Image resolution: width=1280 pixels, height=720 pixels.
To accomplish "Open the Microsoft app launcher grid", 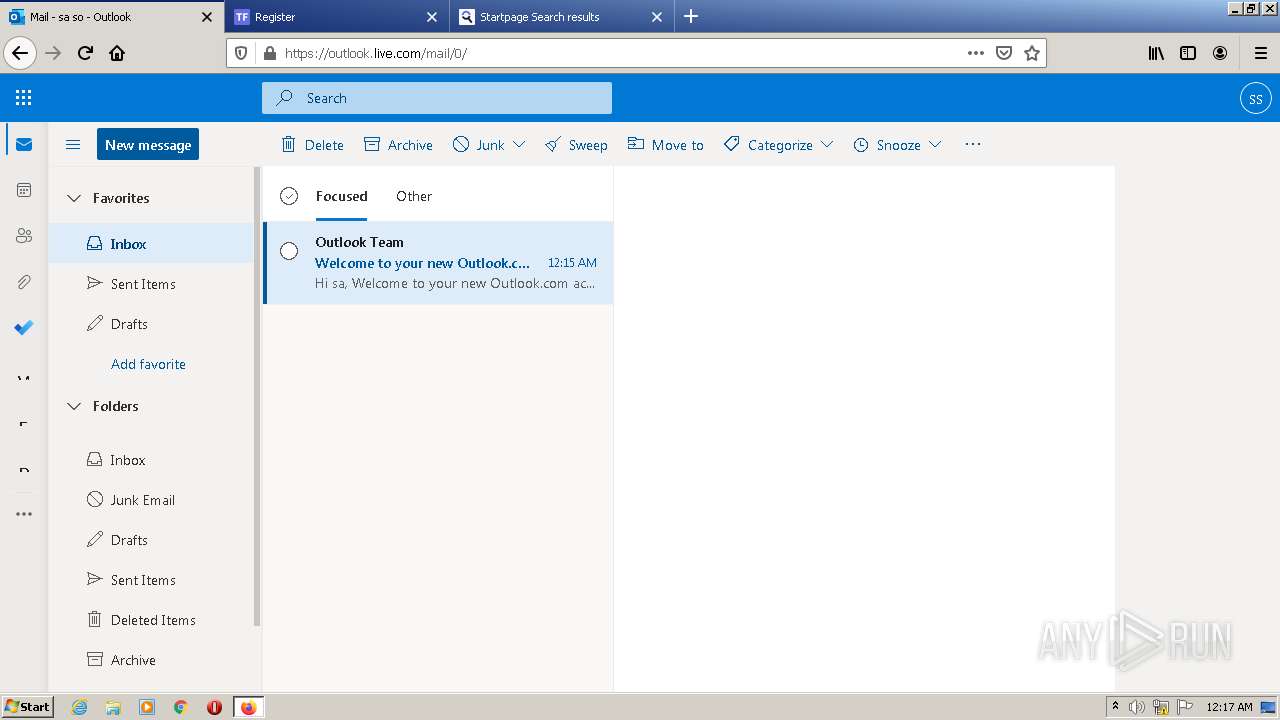I will click(x=24, y=98).
